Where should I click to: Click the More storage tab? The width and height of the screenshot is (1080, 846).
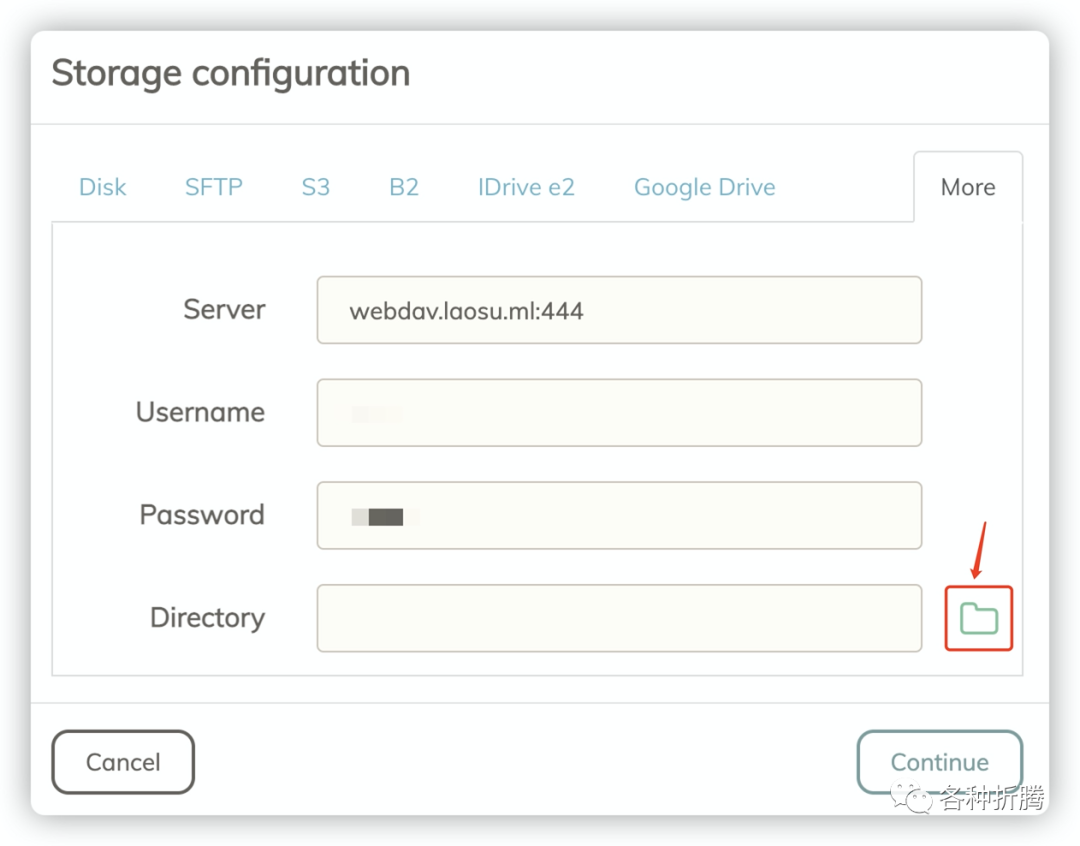pos(968,187)
